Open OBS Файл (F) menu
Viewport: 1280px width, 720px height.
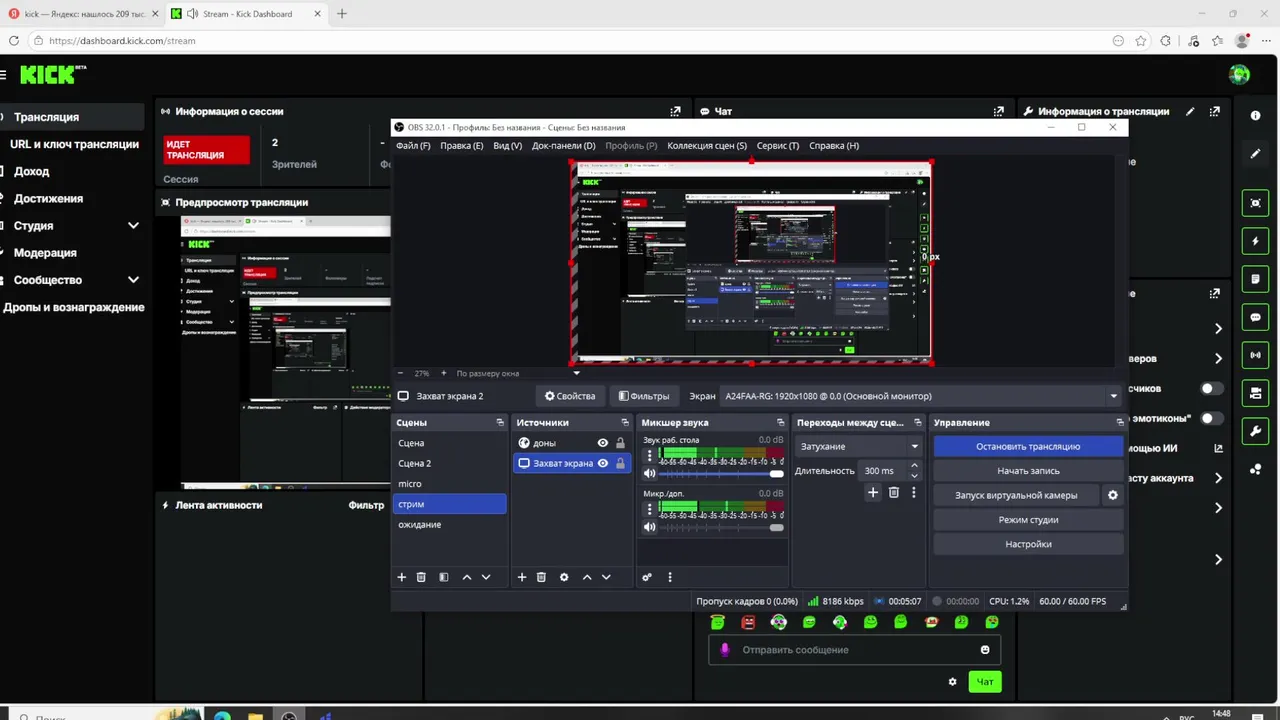[413, 146]
